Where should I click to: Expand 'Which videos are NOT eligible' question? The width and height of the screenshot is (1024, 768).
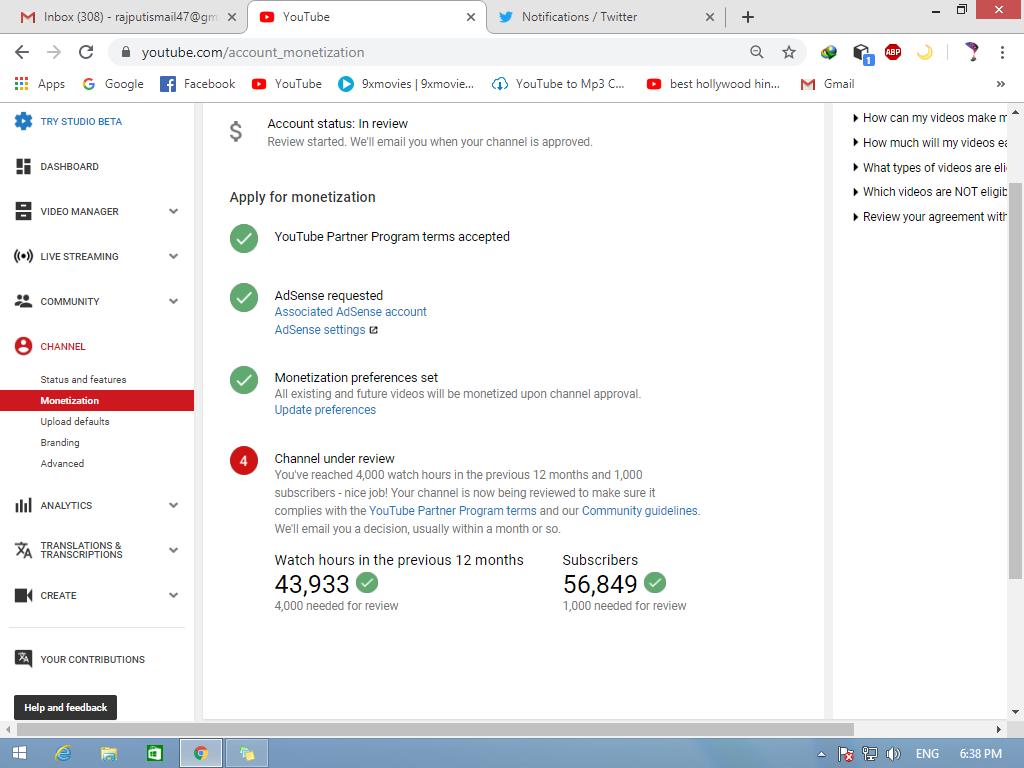click(930, 191)
